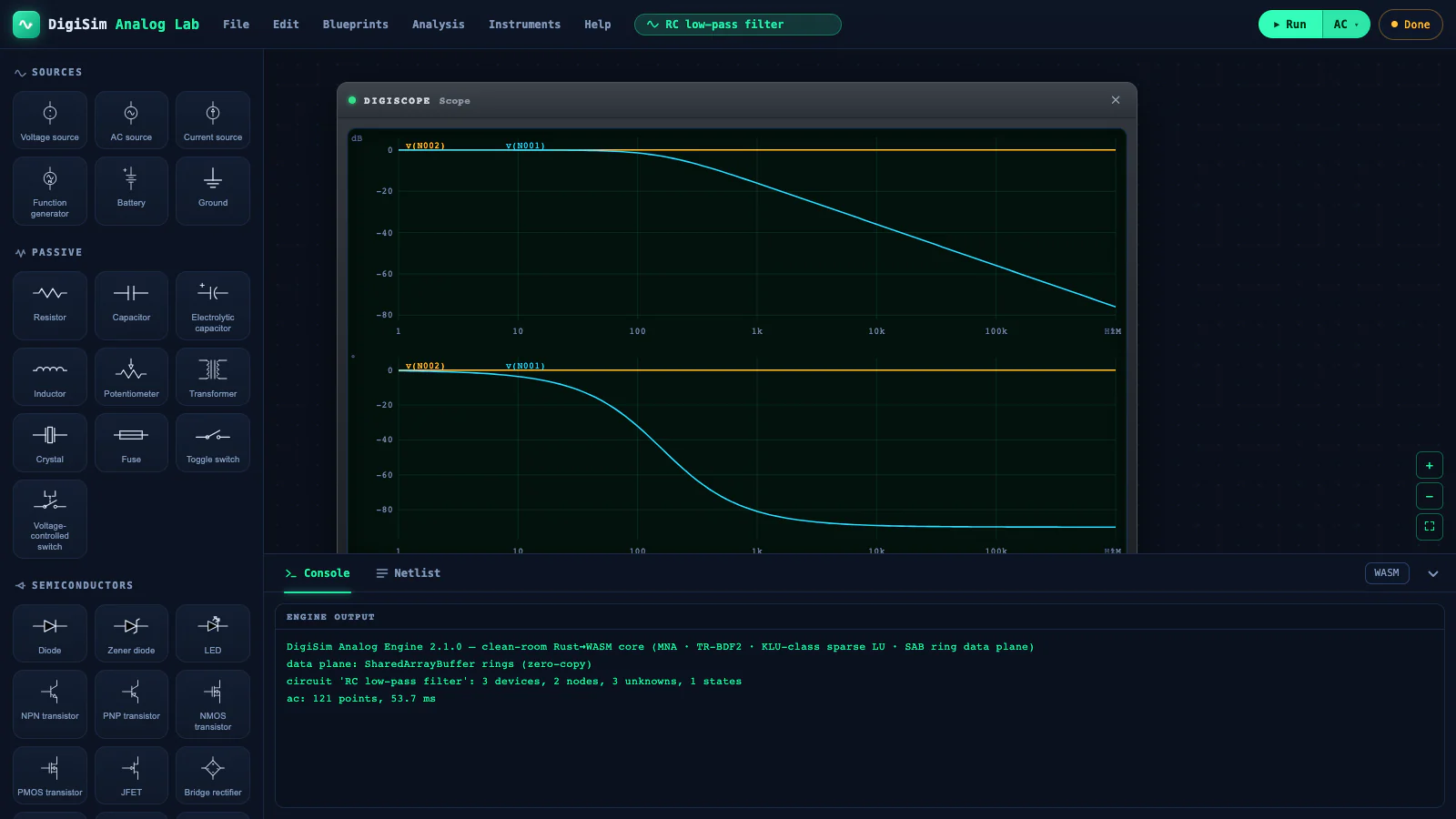1456x819 pixels.
Task: Close the DigiScope window
Action: coord(1116,100)
